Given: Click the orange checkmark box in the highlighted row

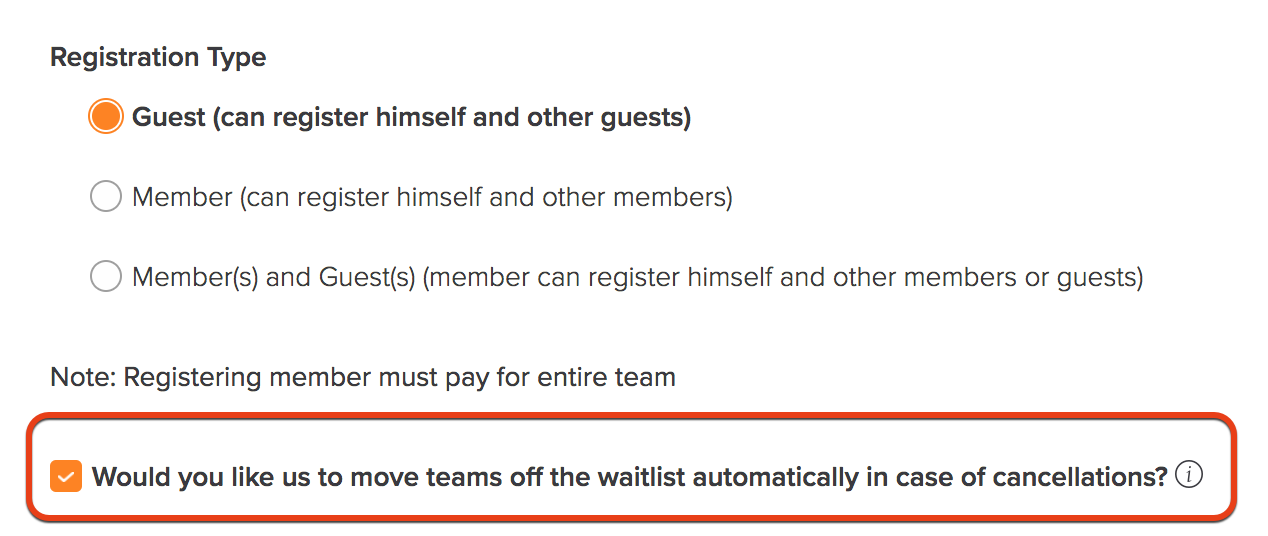Looking at the screenshot, I should pos(66,477).
